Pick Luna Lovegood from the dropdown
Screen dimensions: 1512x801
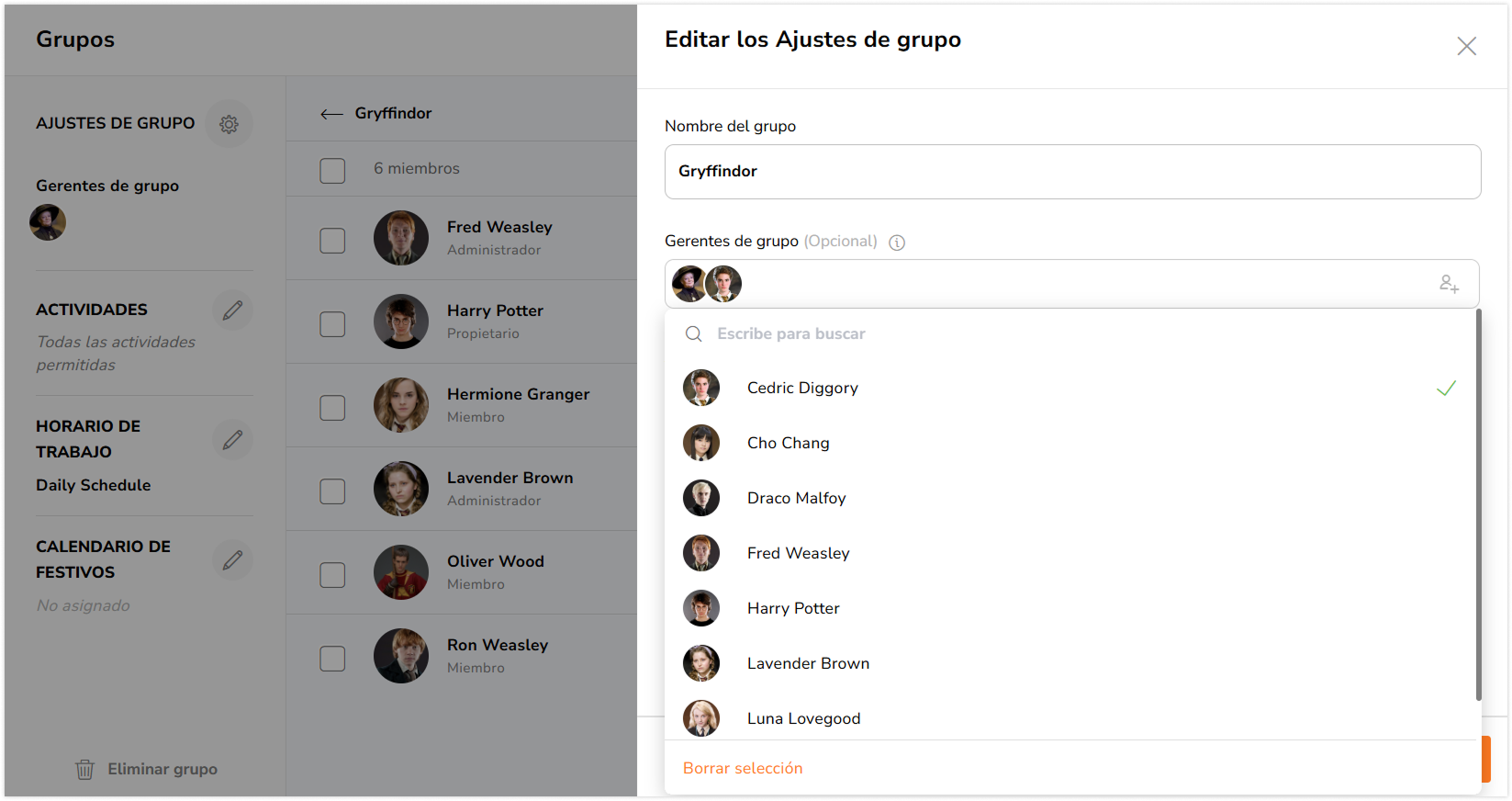[1070, 716]
